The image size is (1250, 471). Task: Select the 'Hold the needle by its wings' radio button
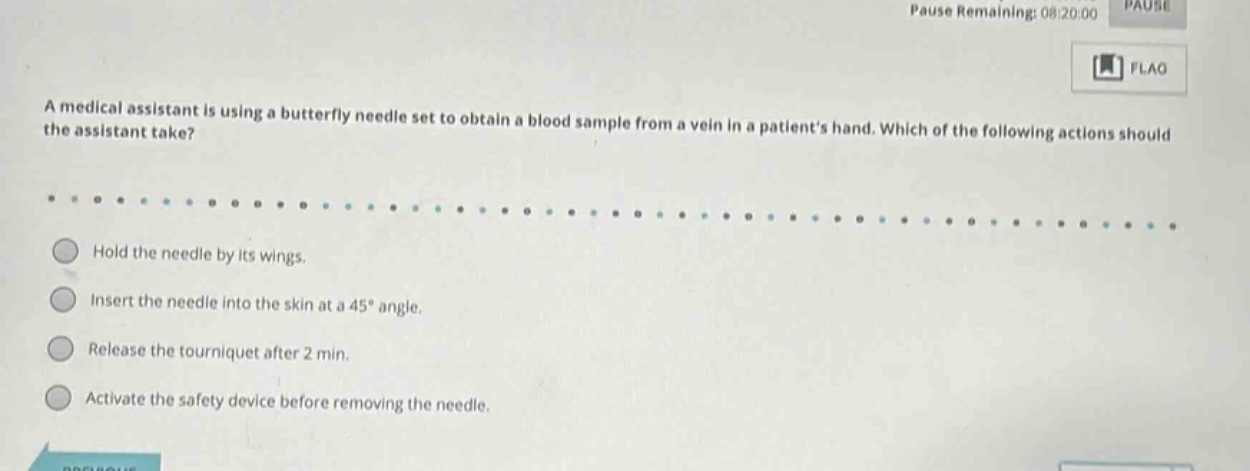coord(65,251)
